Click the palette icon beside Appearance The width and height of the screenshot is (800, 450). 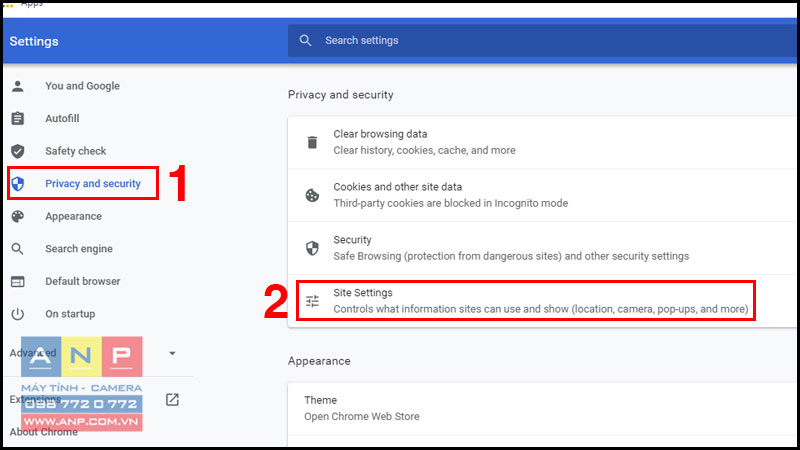pyautogui.click(x=18, y=216)
